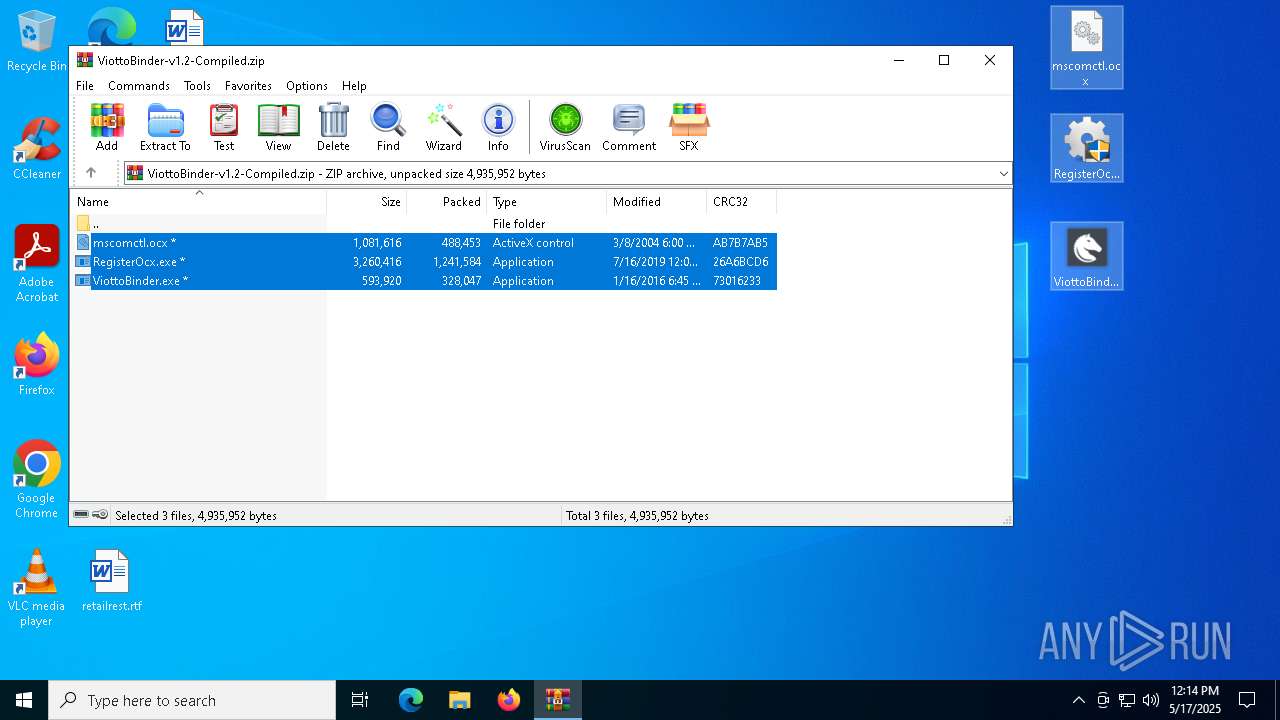This screenshot has height=720, width=1280.
Task: Sort by the Name column header
Action: [198, 201]
